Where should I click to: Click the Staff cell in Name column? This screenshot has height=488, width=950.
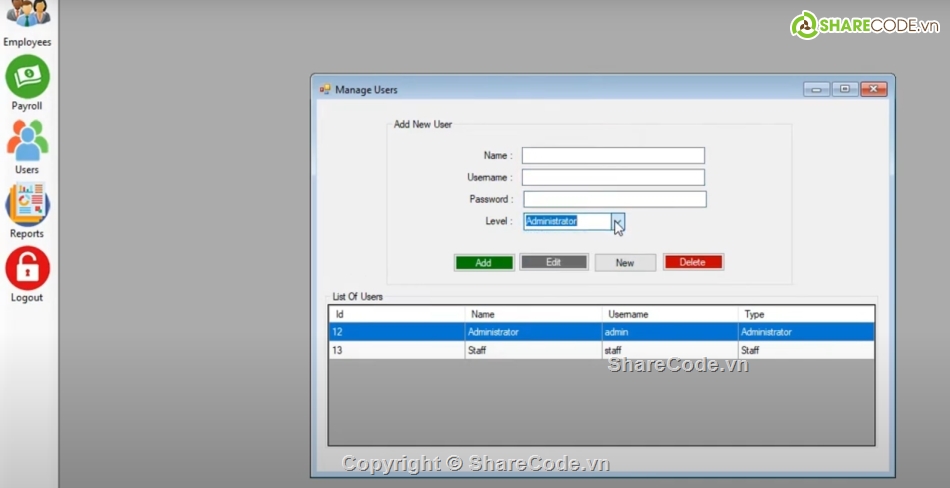(533, 350)
